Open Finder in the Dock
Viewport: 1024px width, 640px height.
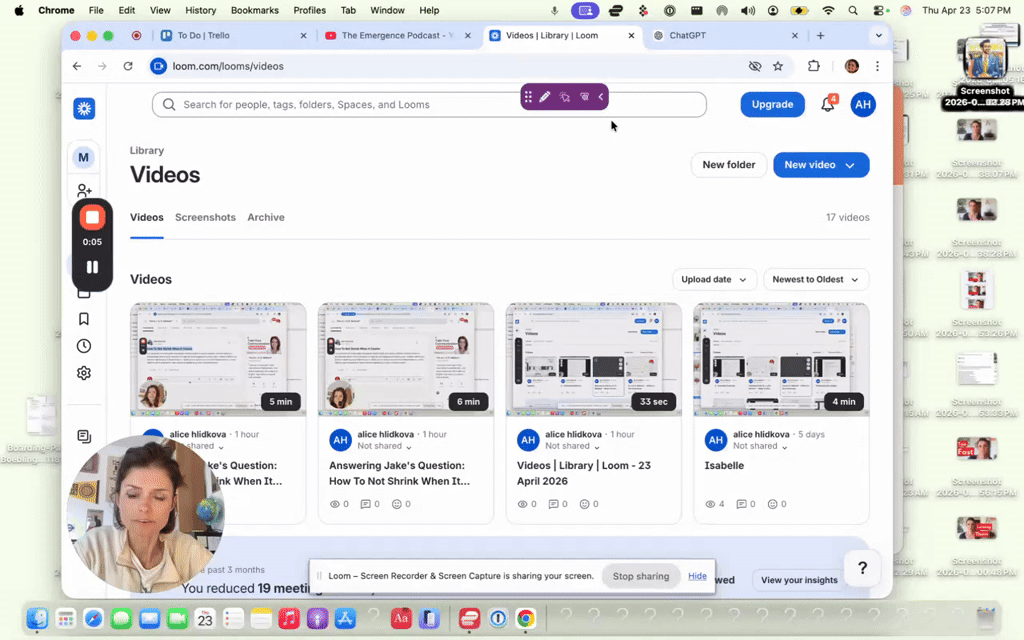[37, 618]
